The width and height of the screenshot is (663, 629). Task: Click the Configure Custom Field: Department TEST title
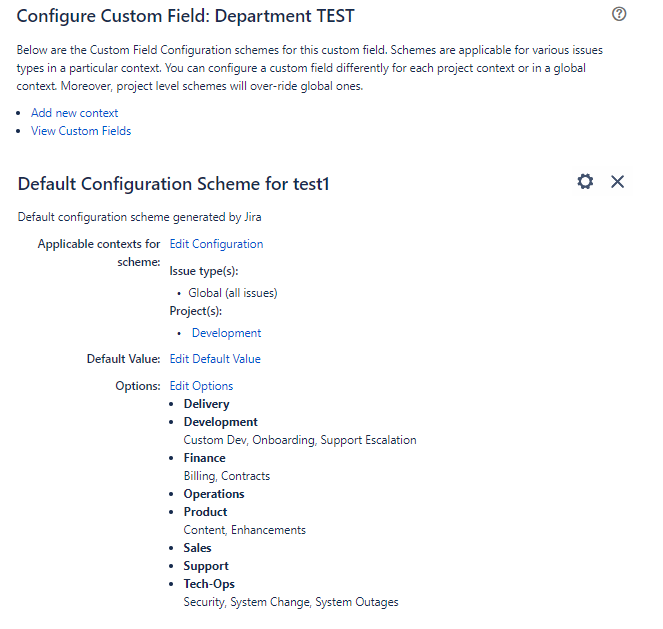pyautogui.click(x=186, y=17)
